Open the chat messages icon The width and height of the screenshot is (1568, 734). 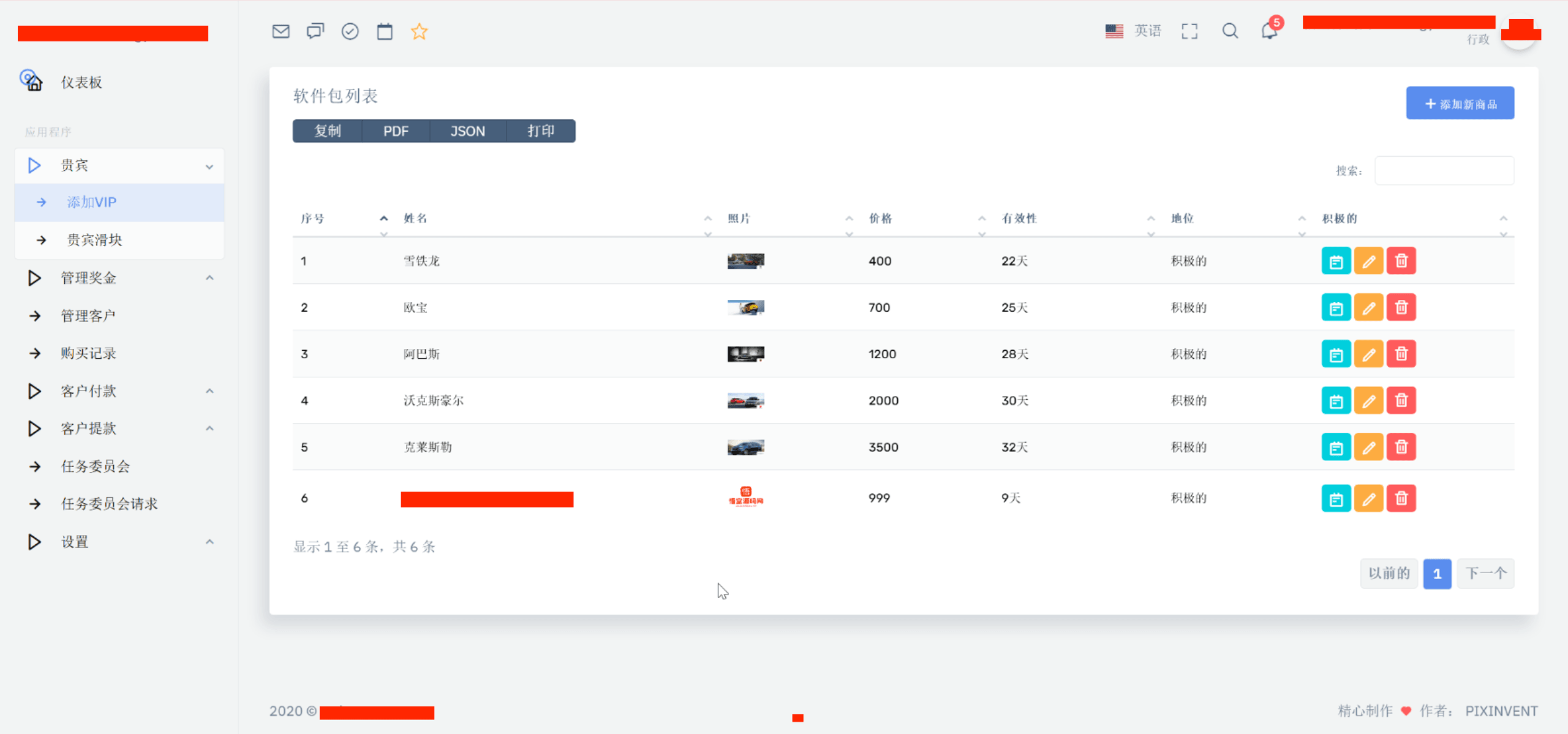click(315, 31)
